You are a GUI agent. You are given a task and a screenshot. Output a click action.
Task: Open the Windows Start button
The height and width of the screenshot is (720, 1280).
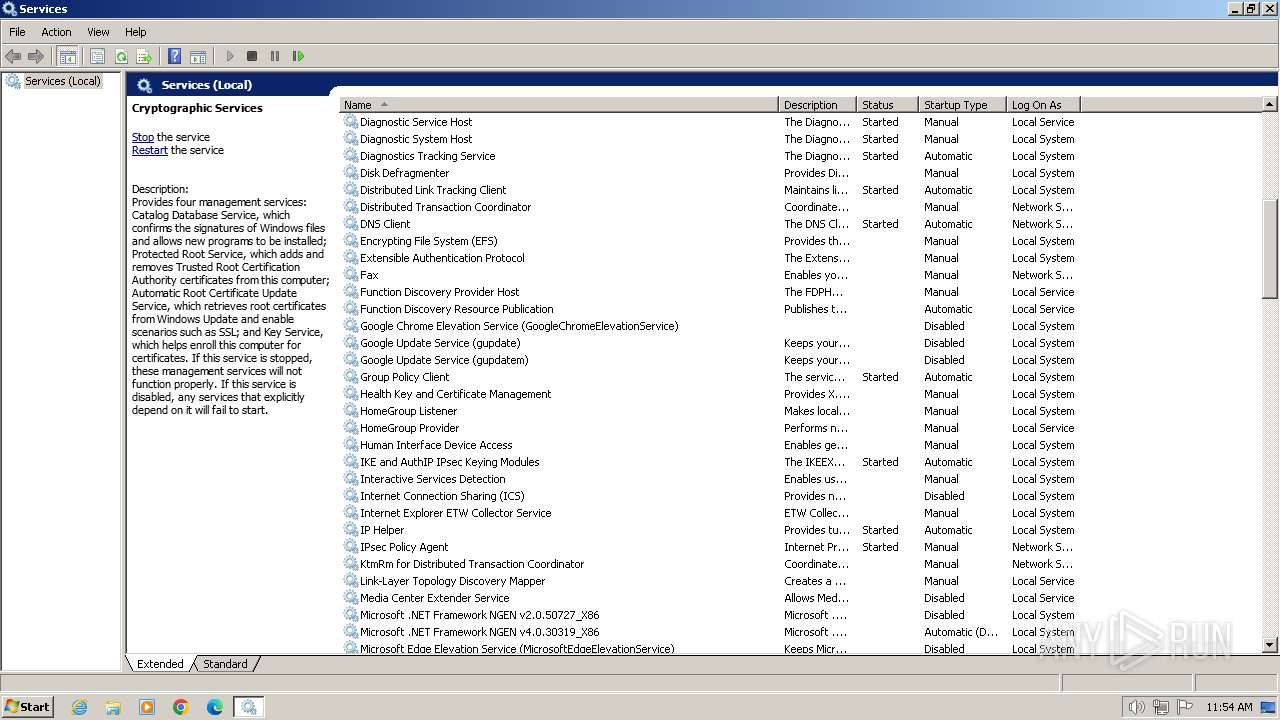(x=27, y=707)
